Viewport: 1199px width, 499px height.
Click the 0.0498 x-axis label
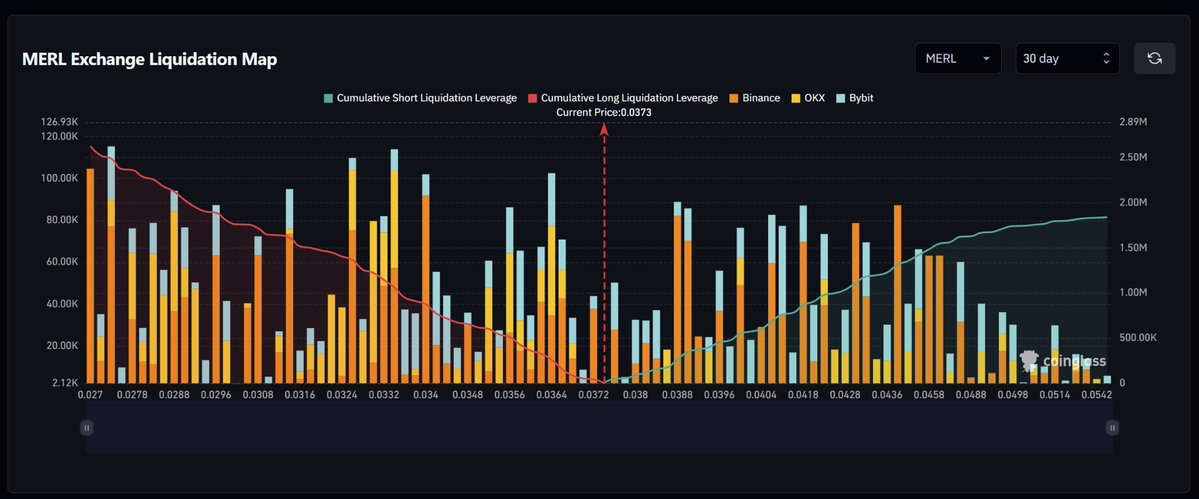pyautogui.click(x=1012, y=395)
